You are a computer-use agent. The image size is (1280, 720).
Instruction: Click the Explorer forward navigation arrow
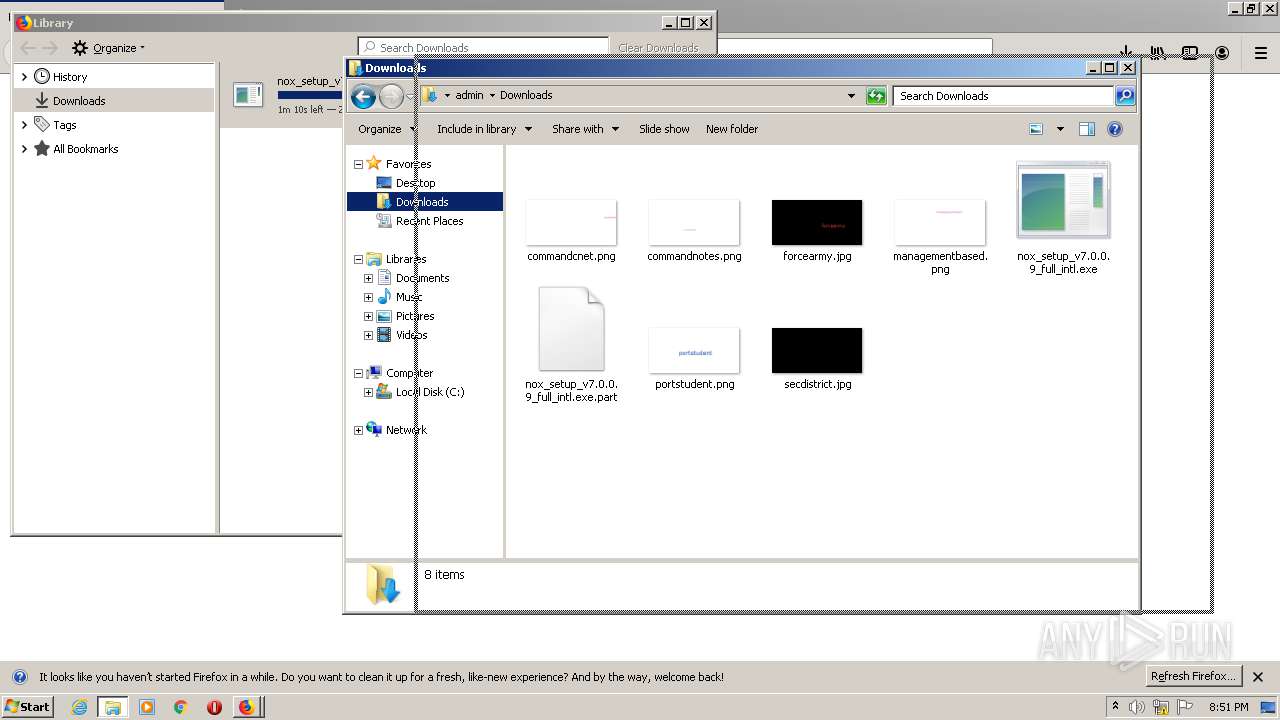tap(391, 96)
